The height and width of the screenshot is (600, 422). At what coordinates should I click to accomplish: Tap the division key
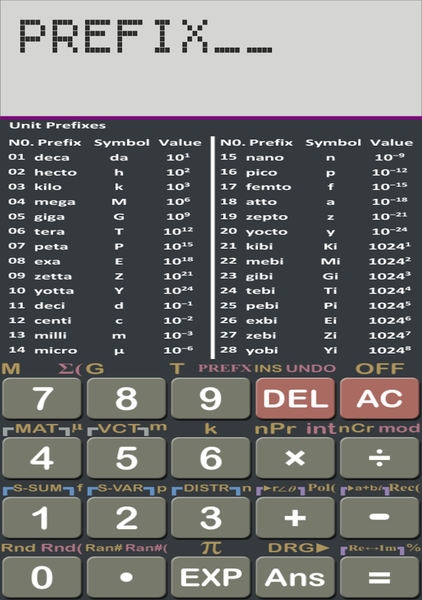click(380, 458)
